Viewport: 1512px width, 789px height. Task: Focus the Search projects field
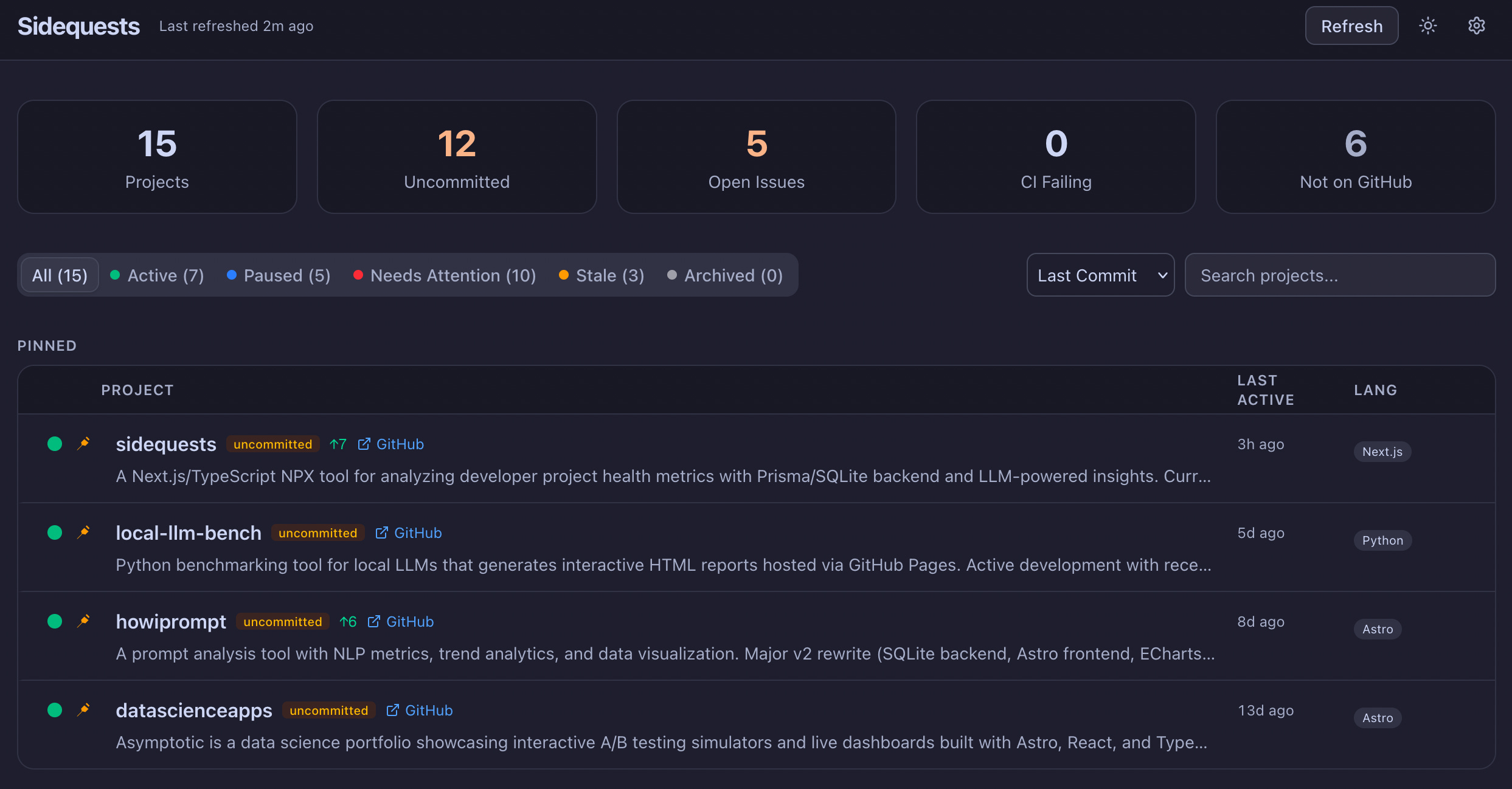1339,275
